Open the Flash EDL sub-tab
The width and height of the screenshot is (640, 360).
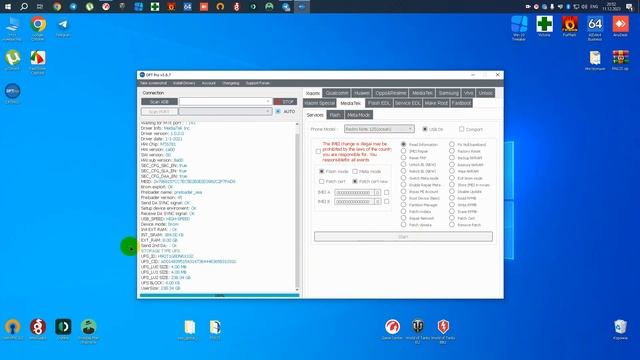(x=379, y=103)
